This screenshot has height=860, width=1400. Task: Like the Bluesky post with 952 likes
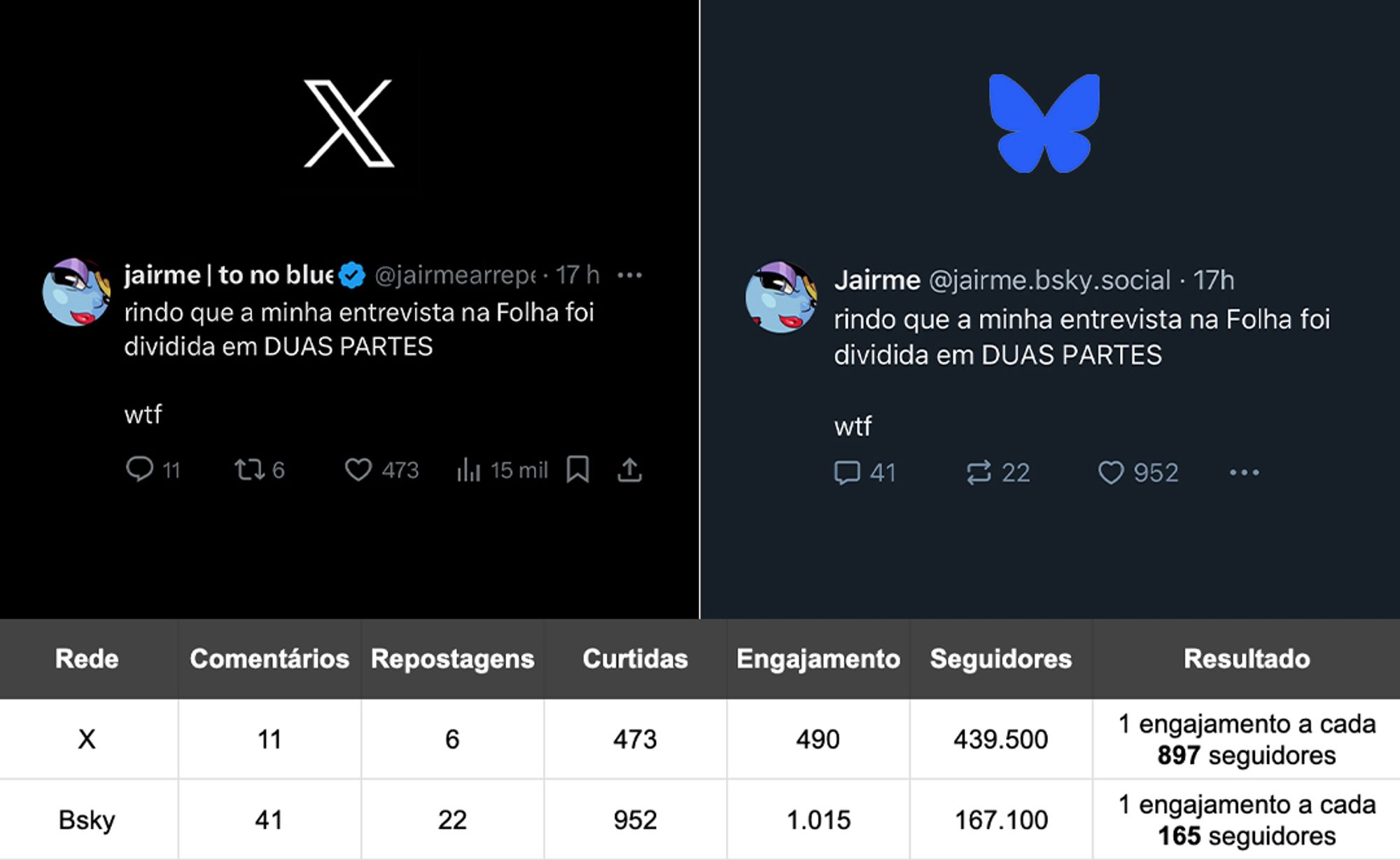[1138, 473]
